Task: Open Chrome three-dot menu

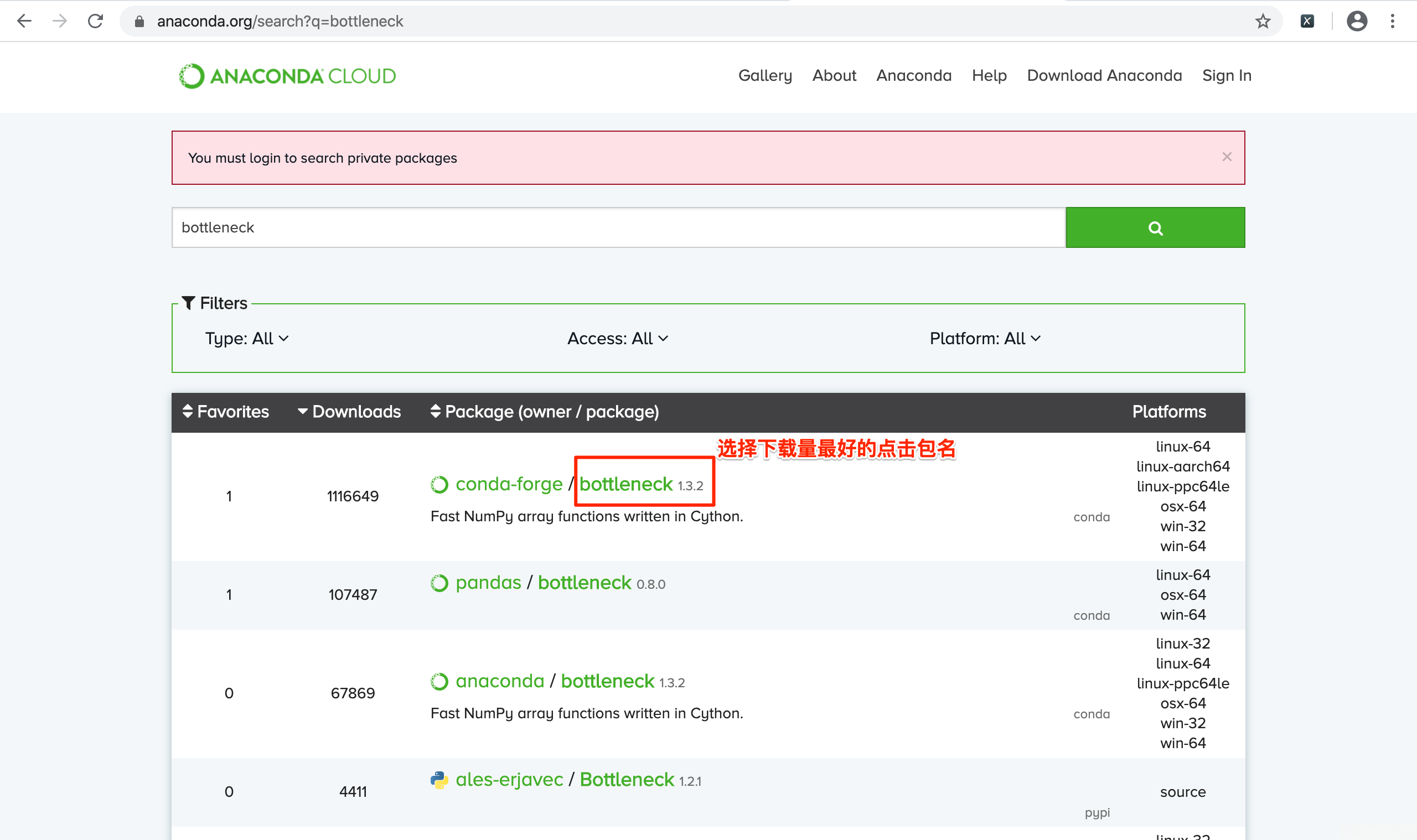Action: [1392, 22]
